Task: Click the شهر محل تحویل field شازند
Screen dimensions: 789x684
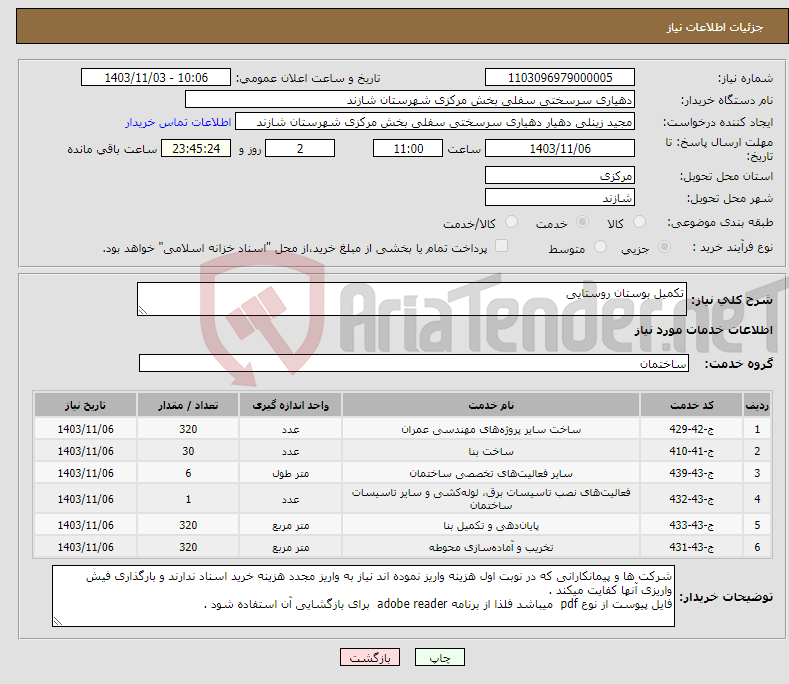Action: click(560, 197)
